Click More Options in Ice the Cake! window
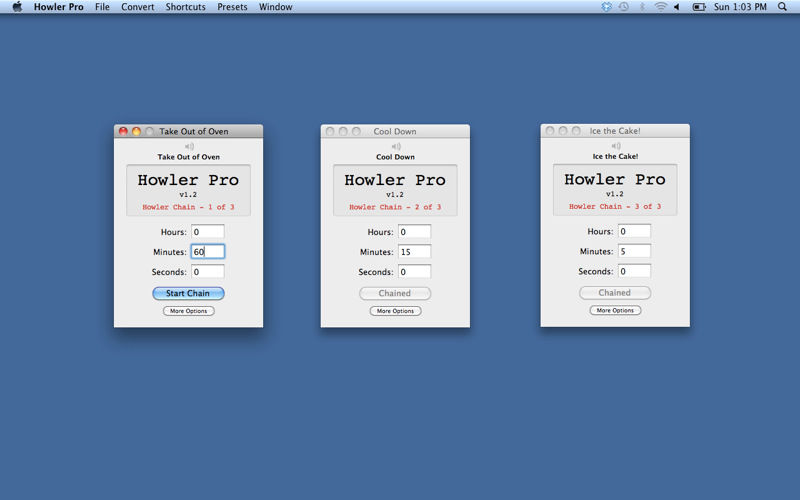Image resolution: width=800 pixels, height=500 pixels. point(615,310)
